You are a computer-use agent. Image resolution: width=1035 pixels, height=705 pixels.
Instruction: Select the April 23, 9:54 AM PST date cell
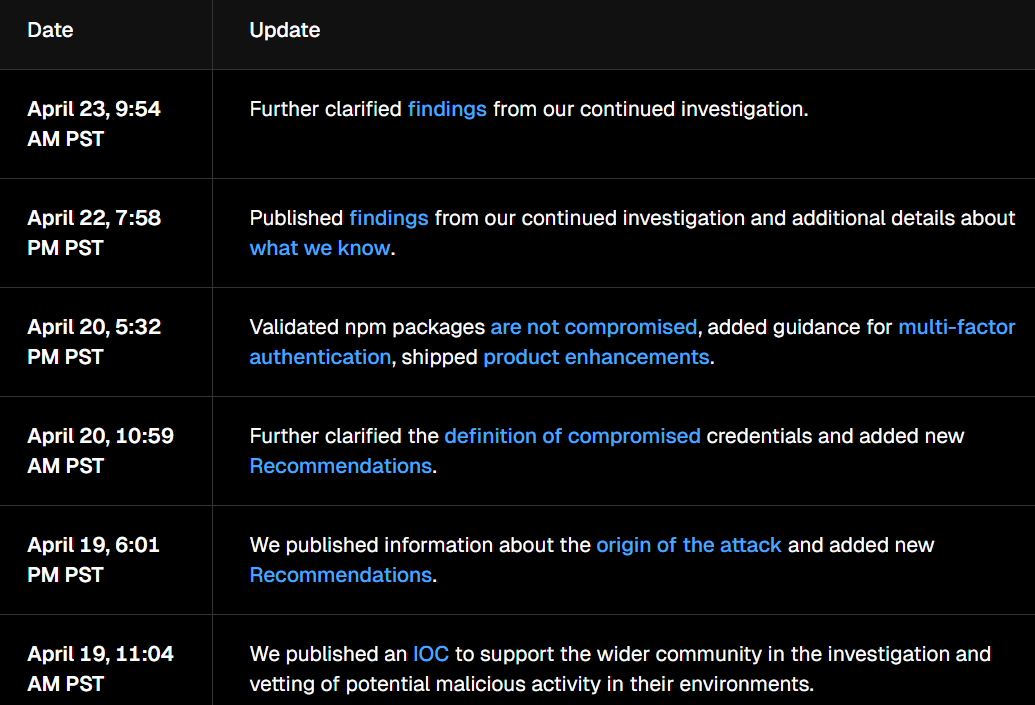click(x=94, y=124)
